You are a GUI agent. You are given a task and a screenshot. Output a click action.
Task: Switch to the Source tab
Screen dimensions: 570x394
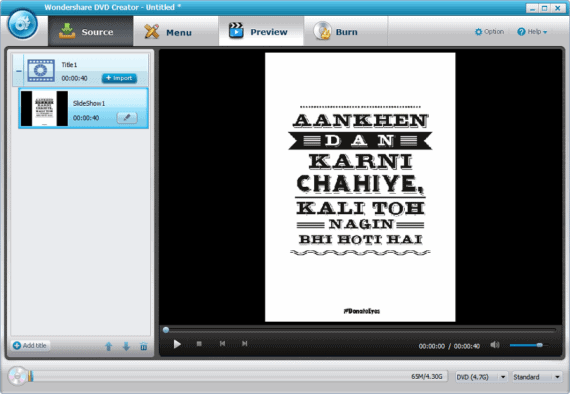point(91,32)
